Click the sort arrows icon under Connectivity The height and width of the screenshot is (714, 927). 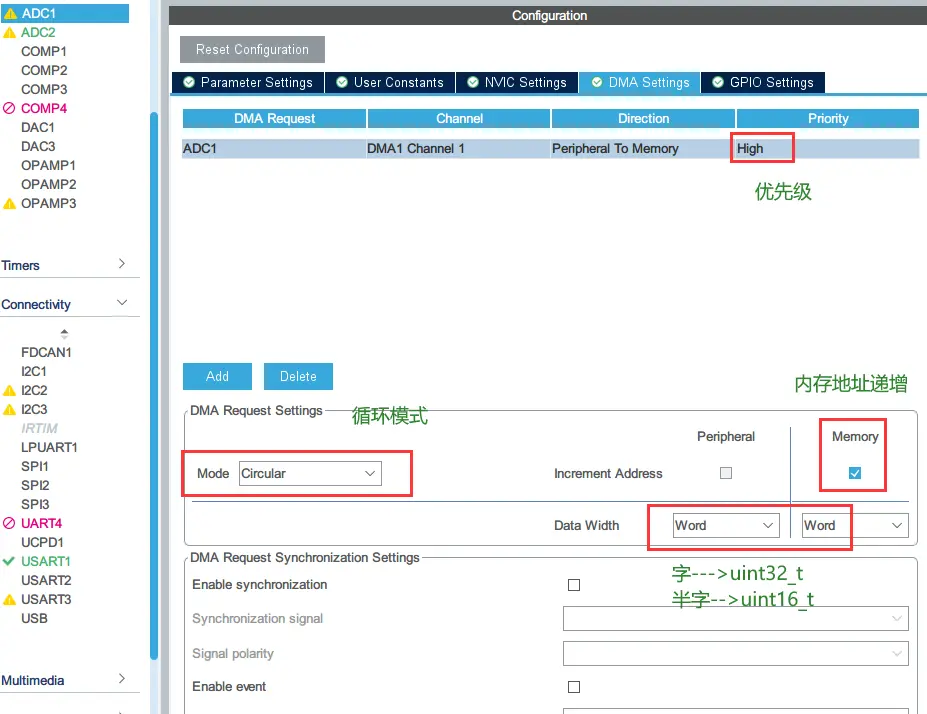65,333
